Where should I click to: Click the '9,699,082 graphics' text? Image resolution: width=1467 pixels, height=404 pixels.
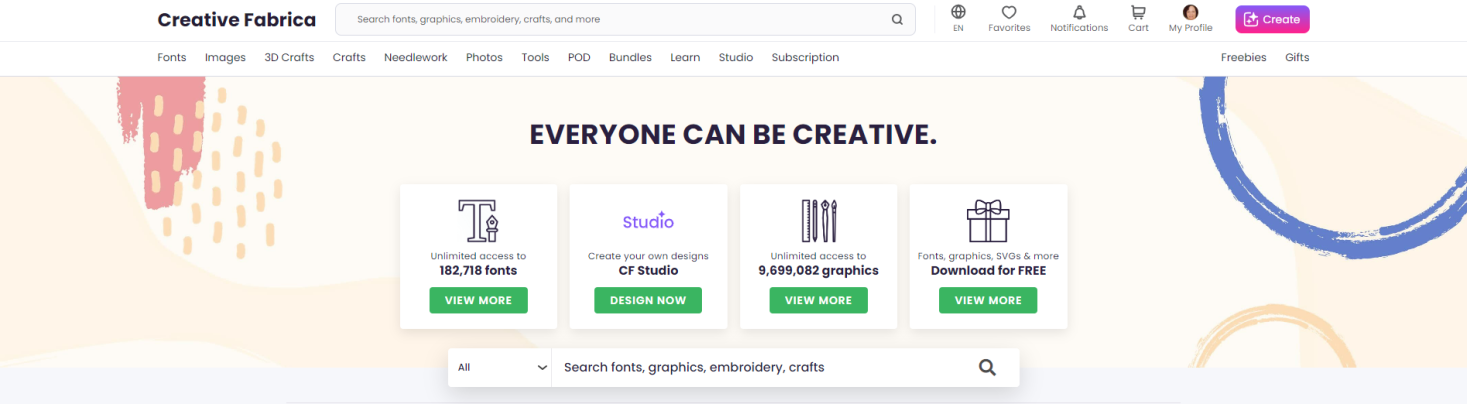pyautogui.click(x=819, y=270)
